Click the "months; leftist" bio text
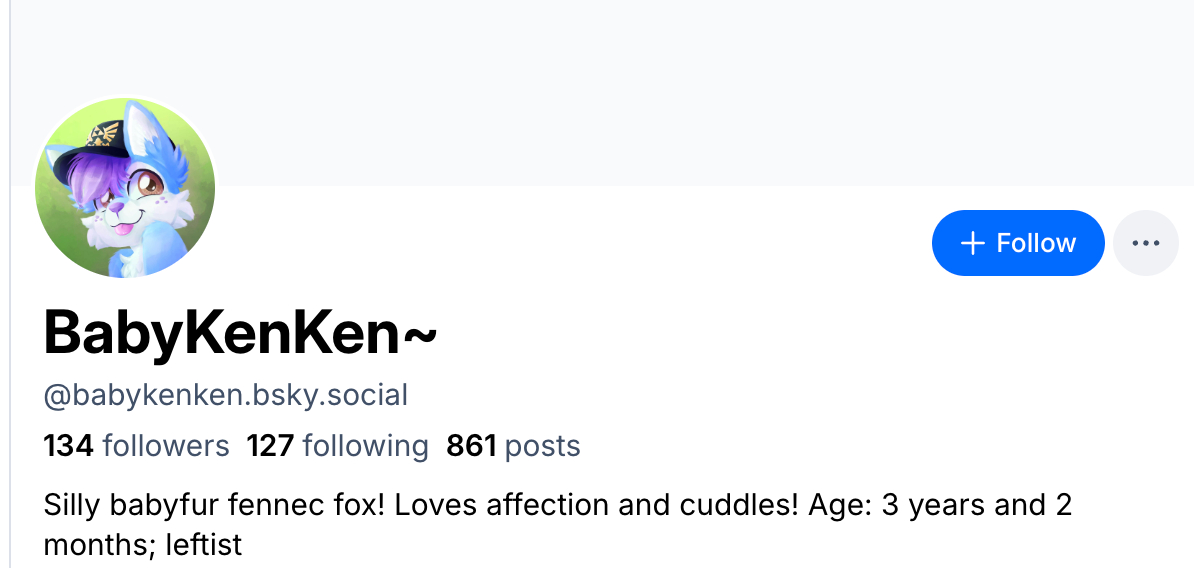The height and width of the screenshot is (568, 1194). click(143, 545)
